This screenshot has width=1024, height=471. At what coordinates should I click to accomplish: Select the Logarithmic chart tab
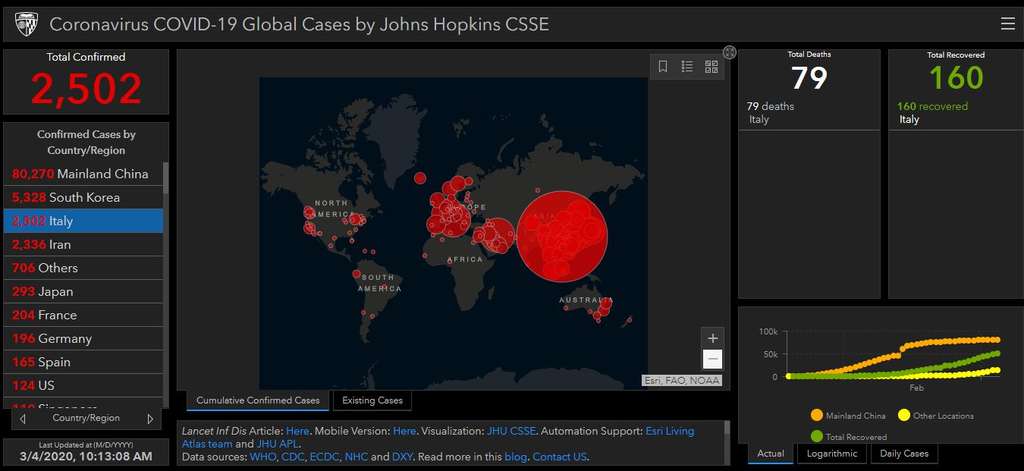832,453
